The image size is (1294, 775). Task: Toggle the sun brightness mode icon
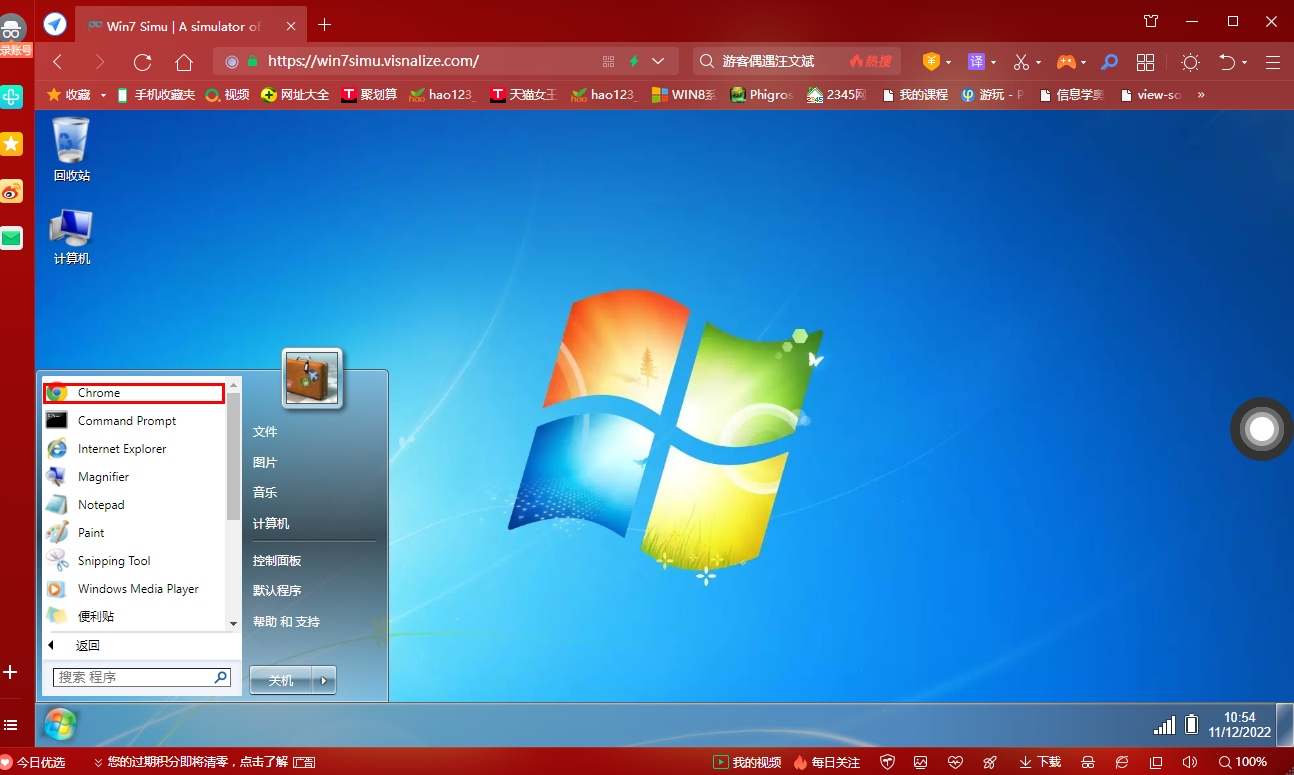coord(1190,62)
